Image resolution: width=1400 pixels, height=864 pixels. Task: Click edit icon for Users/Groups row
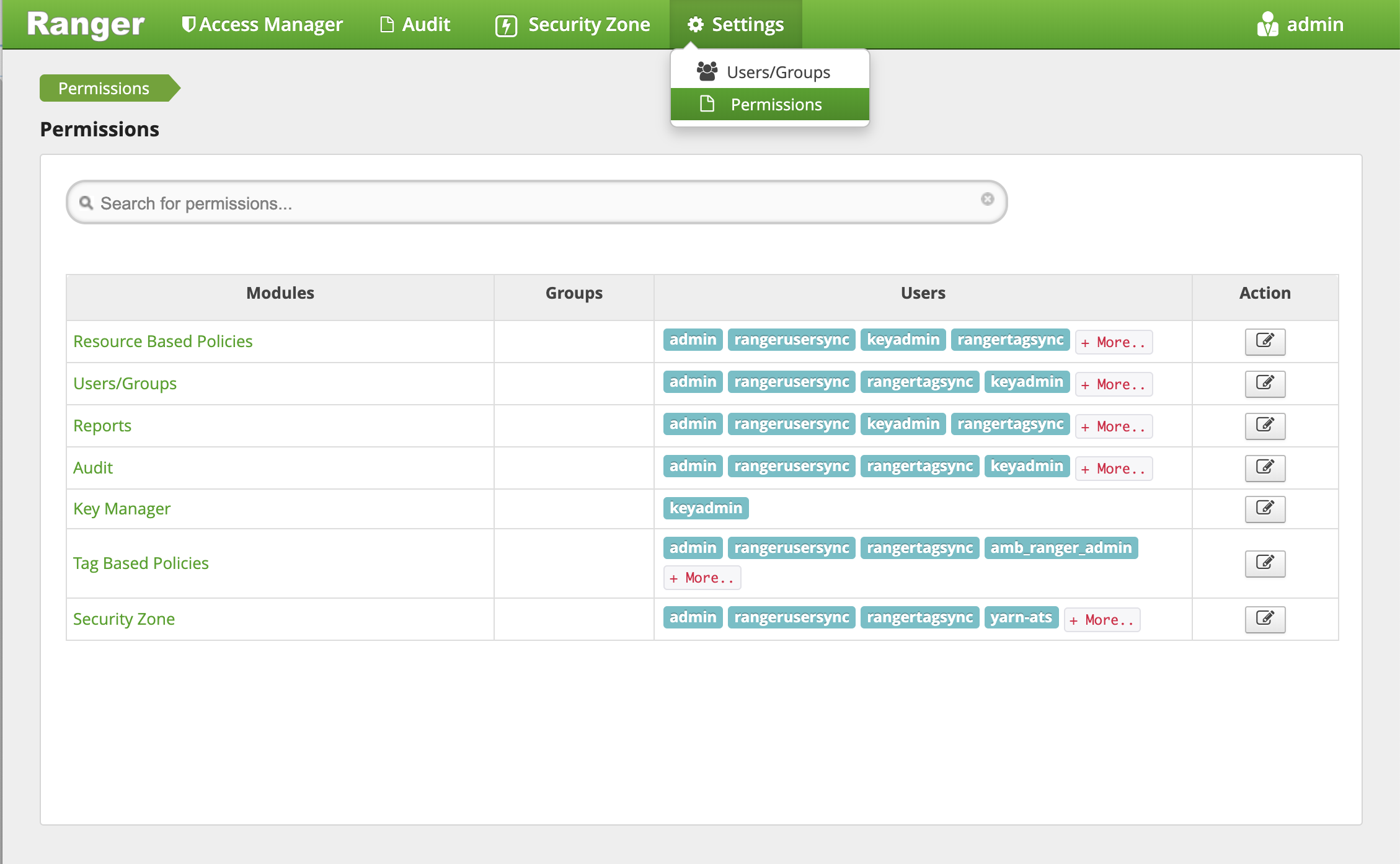point(1265,384)
